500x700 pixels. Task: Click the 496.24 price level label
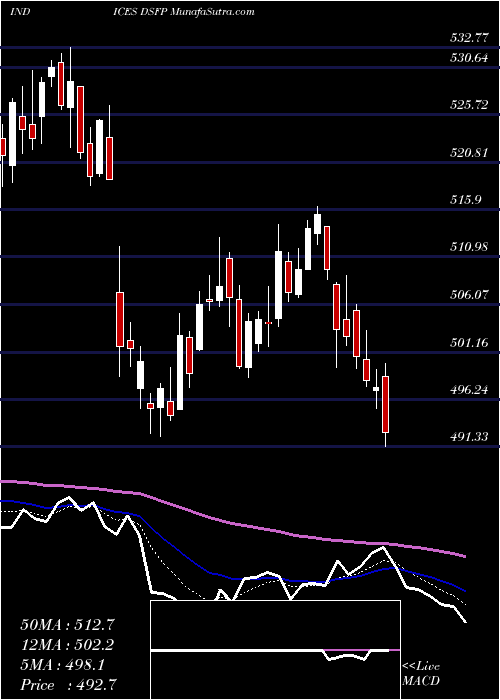pyautogui.click(x=469, y=390)
